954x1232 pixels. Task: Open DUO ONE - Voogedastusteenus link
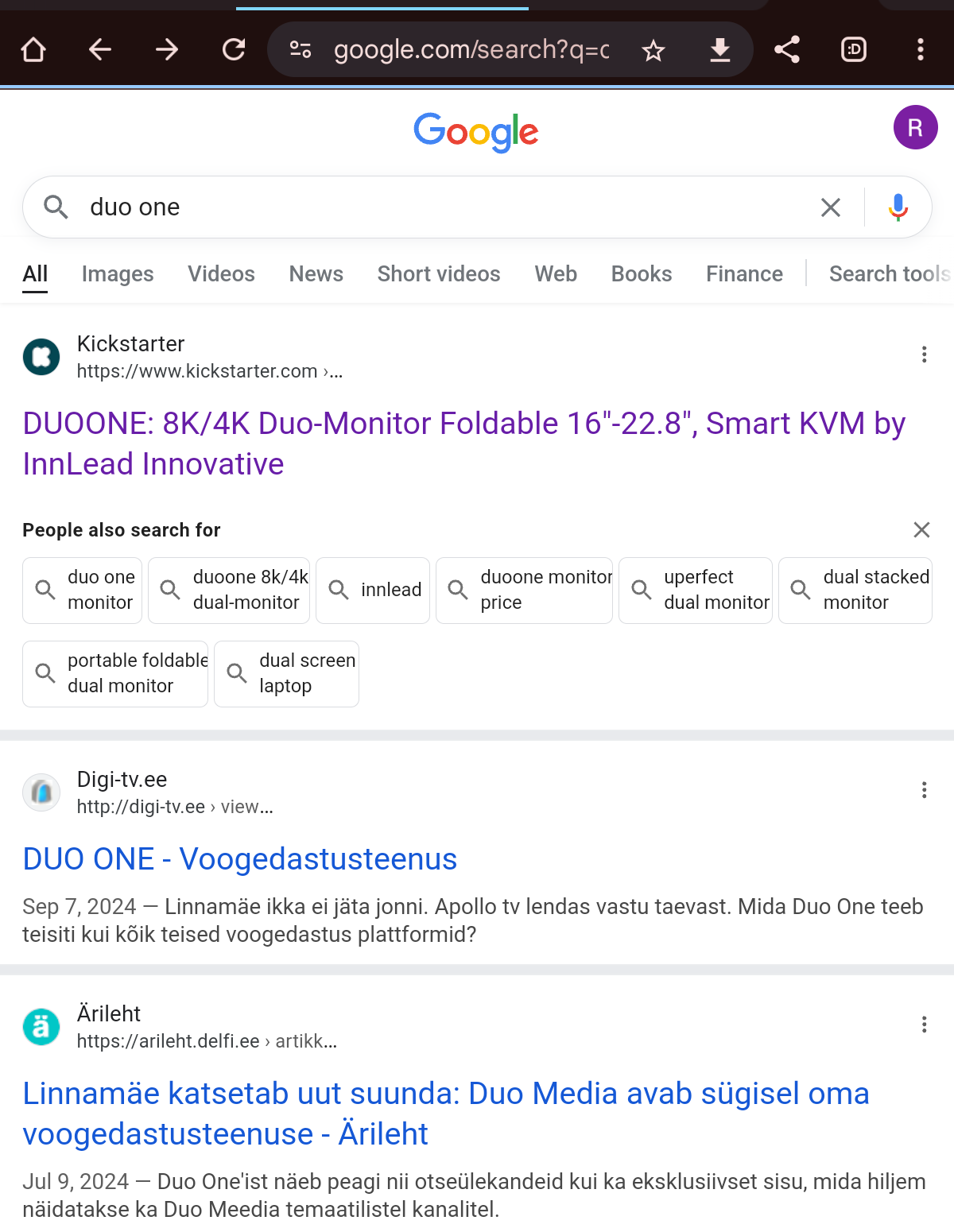240,859
